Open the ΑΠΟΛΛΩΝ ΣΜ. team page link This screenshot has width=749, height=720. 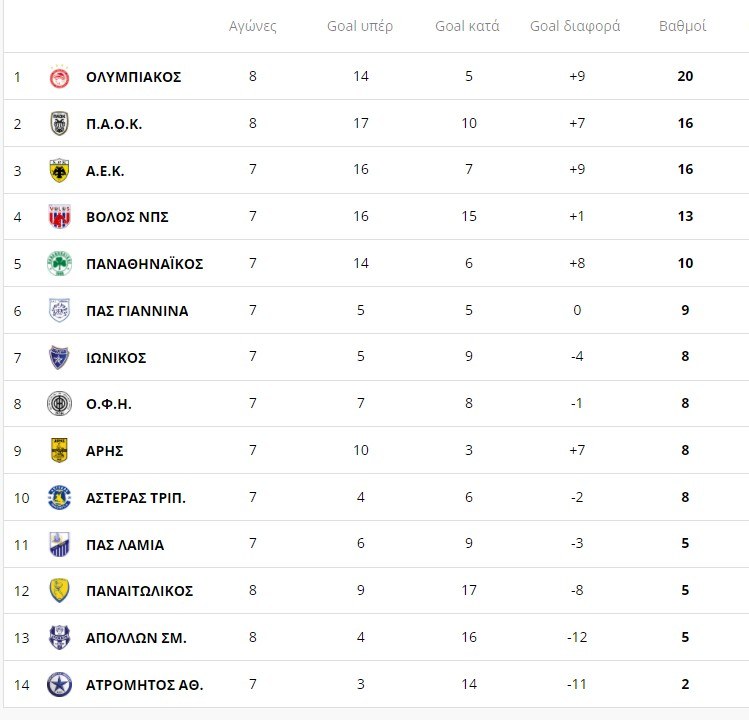click(136, 638)
